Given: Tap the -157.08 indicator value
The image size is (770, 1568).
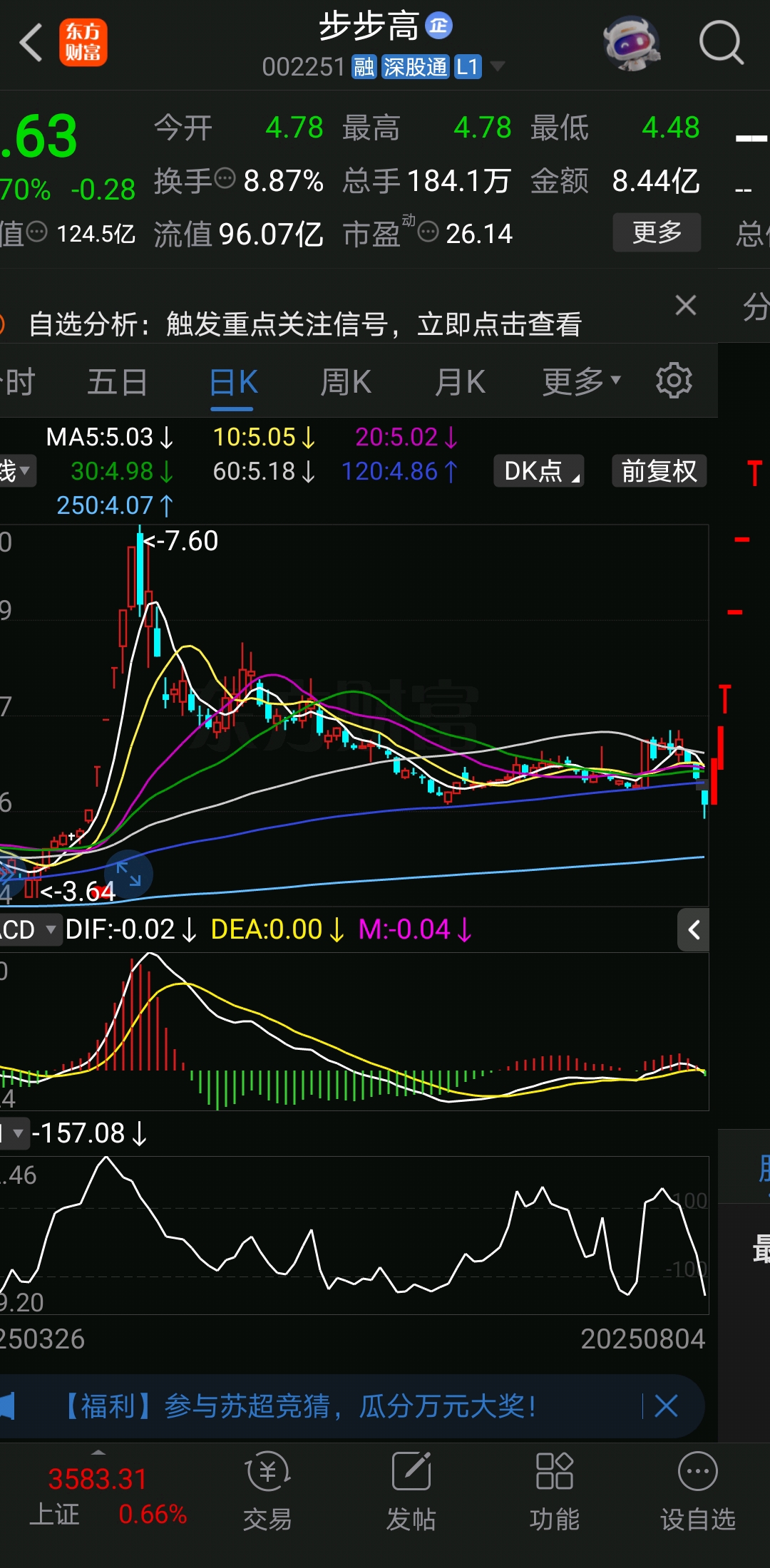Looking at the screenshot, I should (89, 1133).
